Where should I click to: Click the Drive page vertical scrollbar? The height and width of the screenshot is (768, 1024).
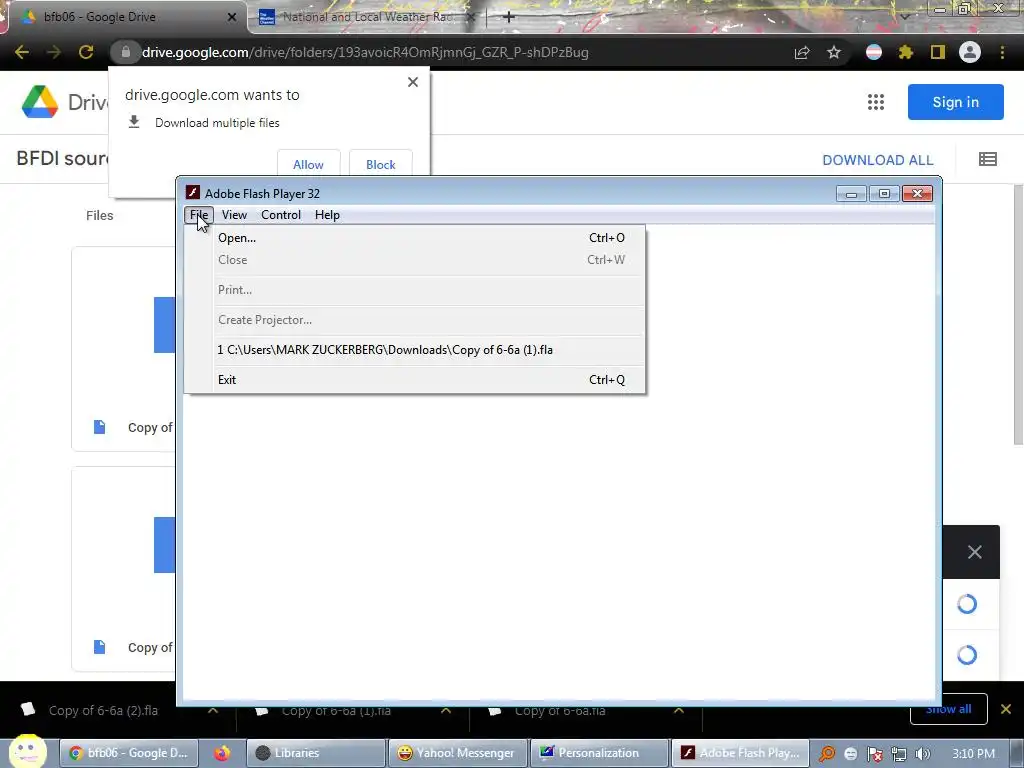pyautogui.click(x=1018, y=313)
